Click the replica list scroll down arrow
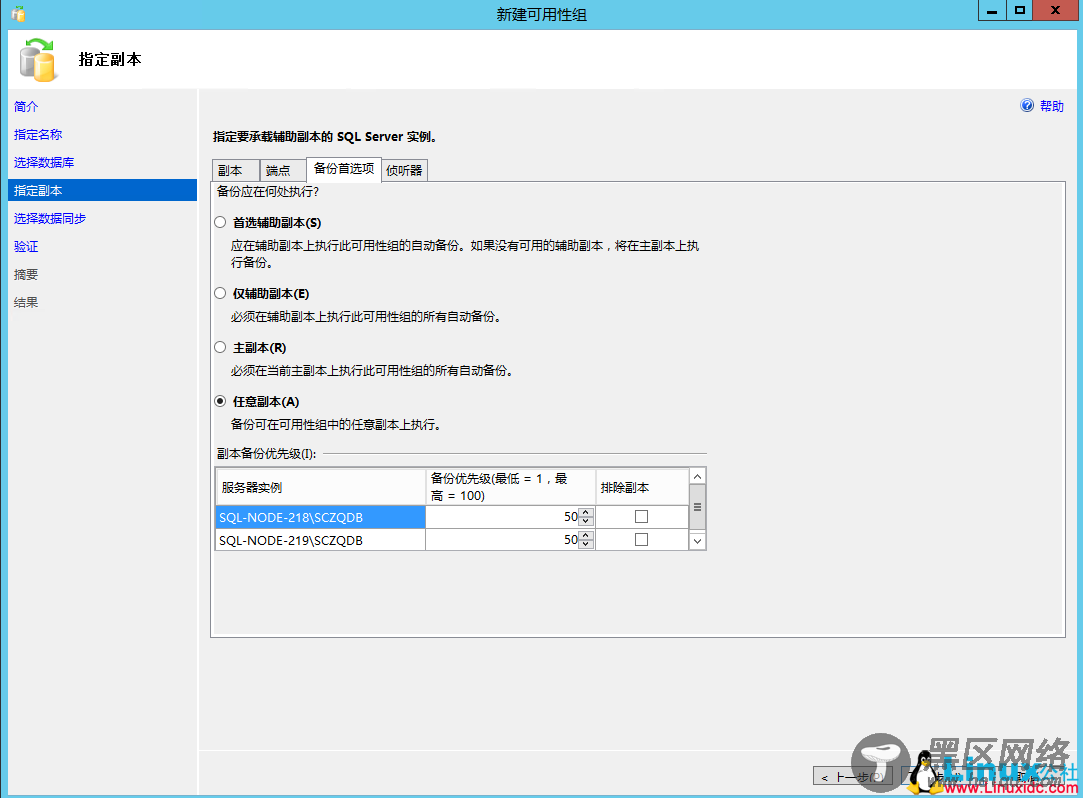 coord(698,541)
